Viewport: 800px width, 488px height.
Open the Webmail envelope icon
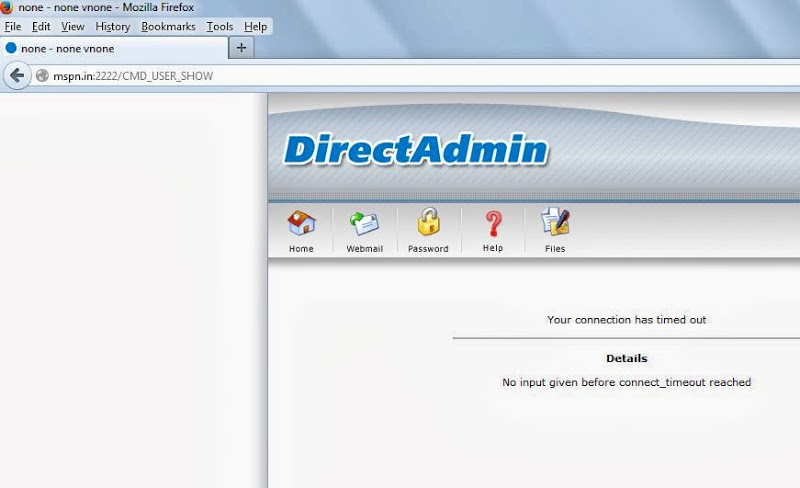pos(364,224)
